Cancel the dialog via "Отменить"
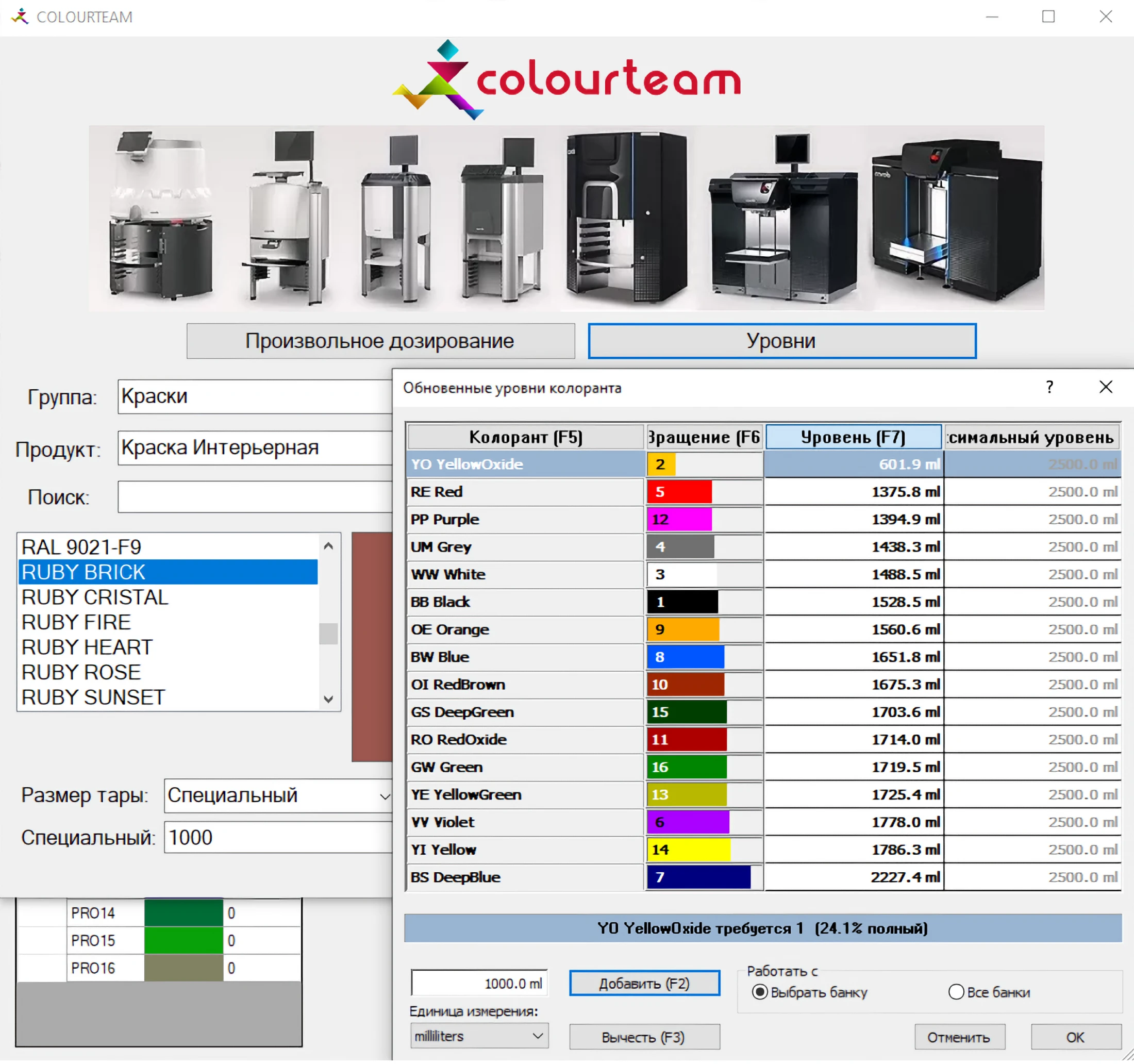The height and width of the screenshot is (1064, 1134). [x=960, y=1037]
